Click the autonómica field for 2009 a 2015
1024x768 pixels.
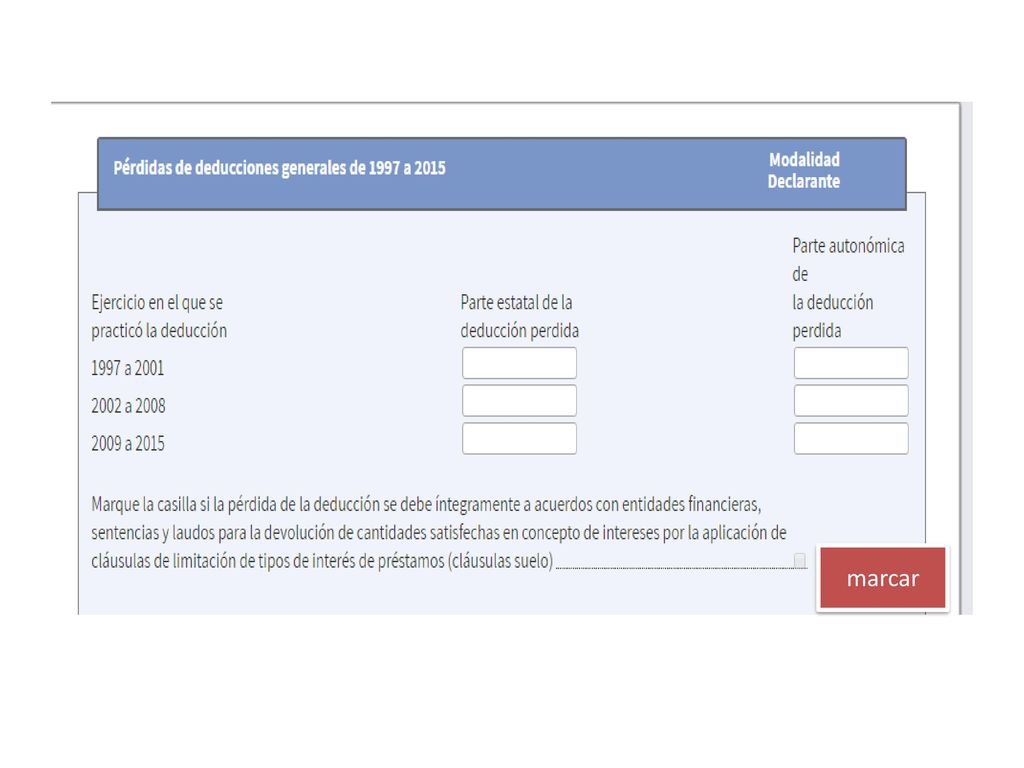[x=851, y=438]
